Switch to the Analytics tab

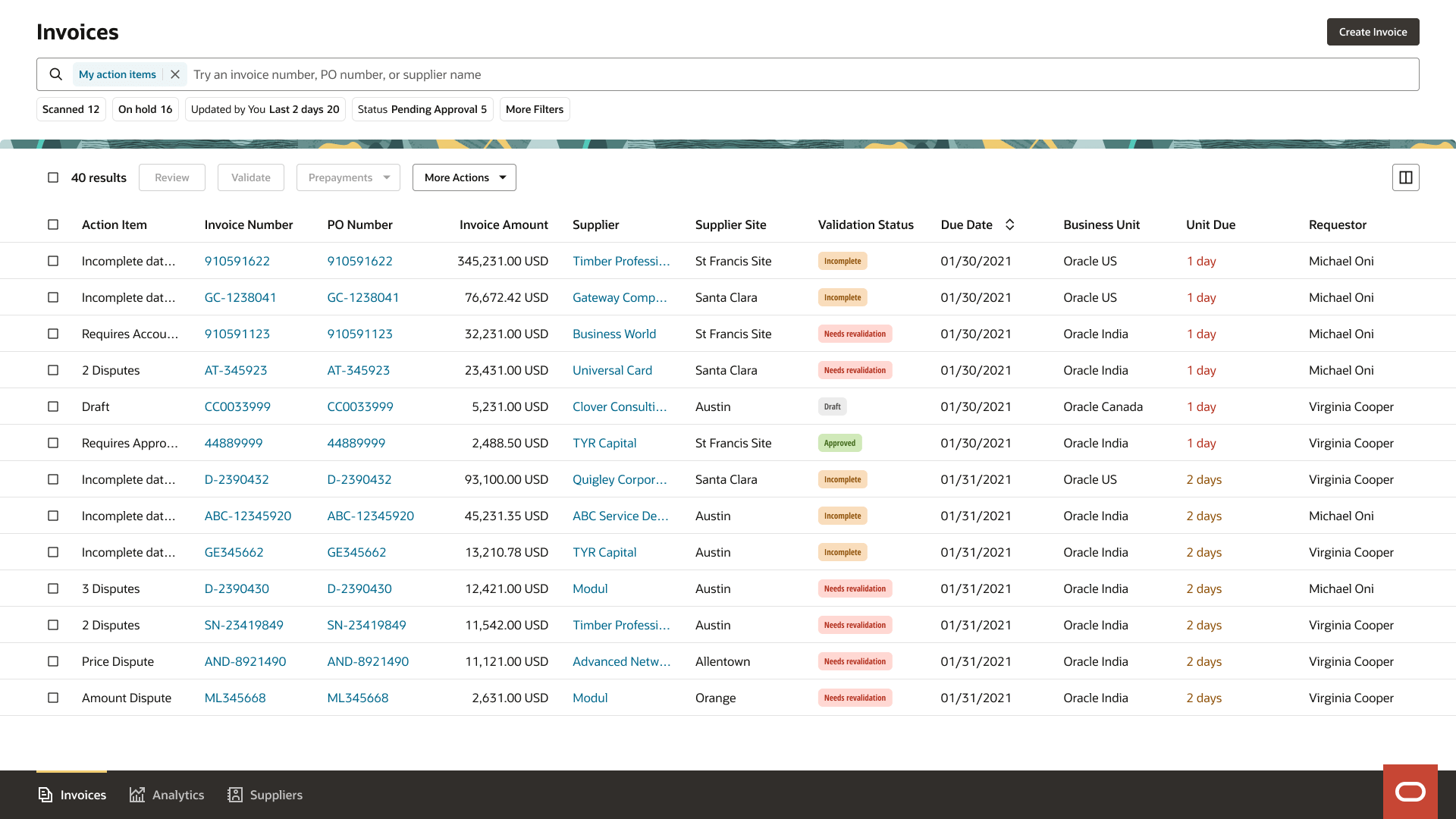point(177,795)
